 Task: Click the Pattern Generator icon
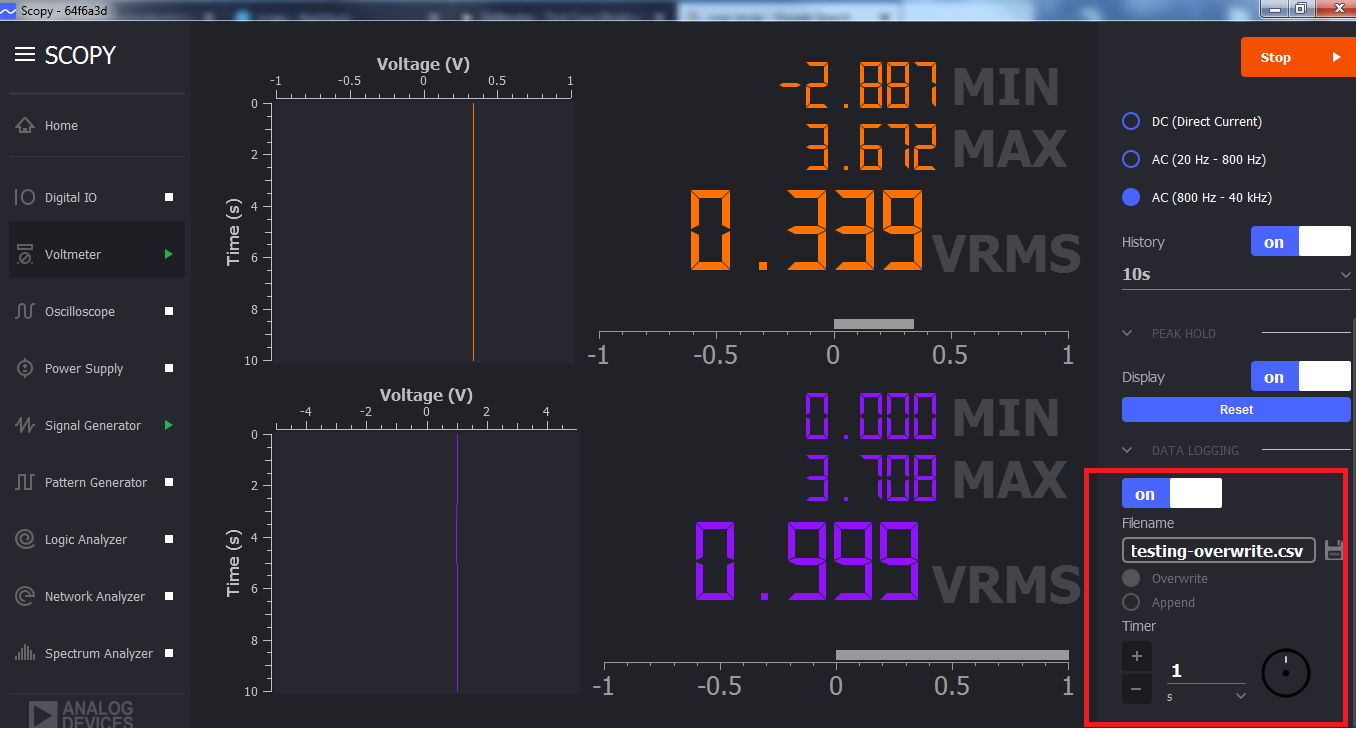[x=25, y=483]
